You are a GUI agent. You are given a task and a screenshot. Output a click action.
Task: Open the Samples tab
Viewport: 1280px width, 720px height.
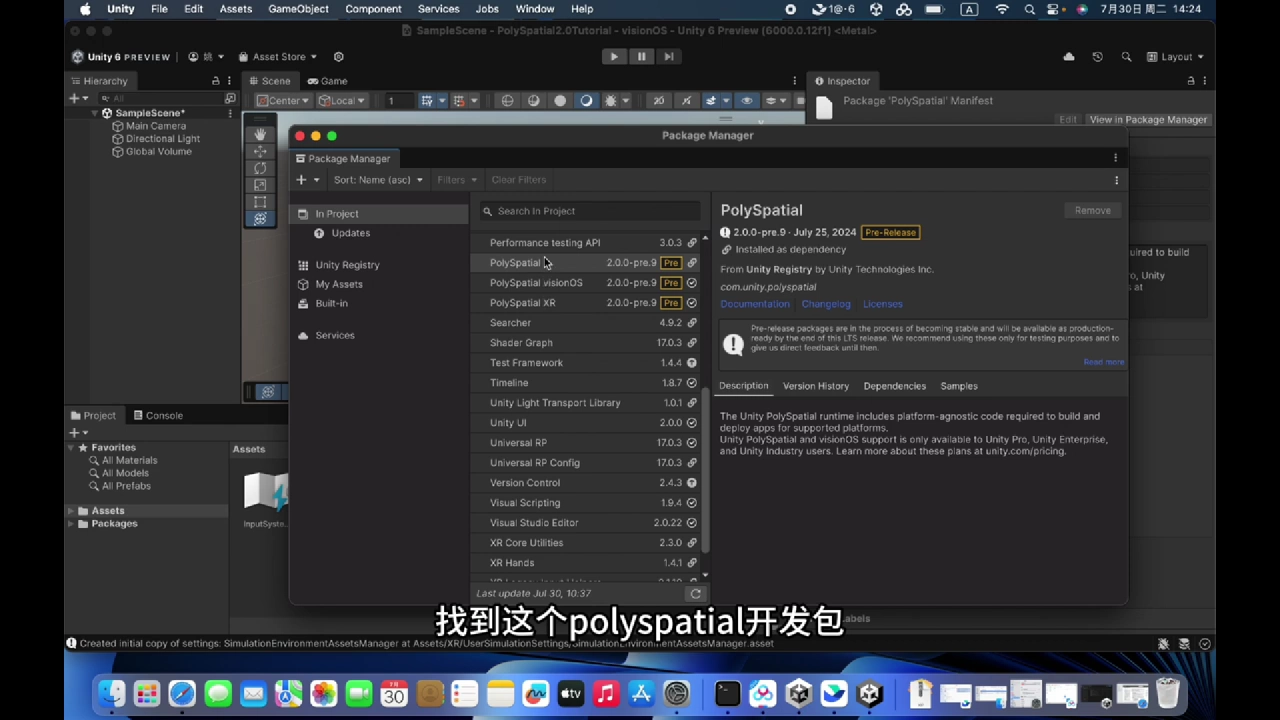[x=959, y=386]
